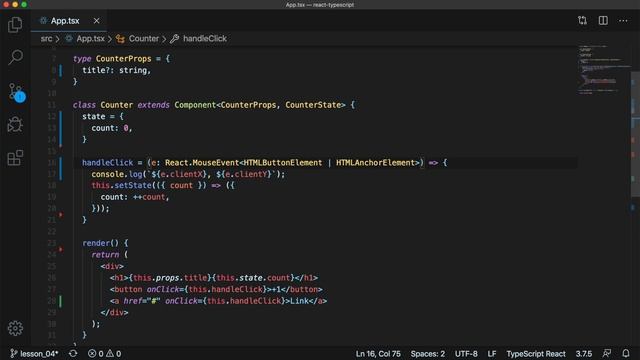Open the Source Control view
Viewport: 640px width, 360px height.
(16, 92)
